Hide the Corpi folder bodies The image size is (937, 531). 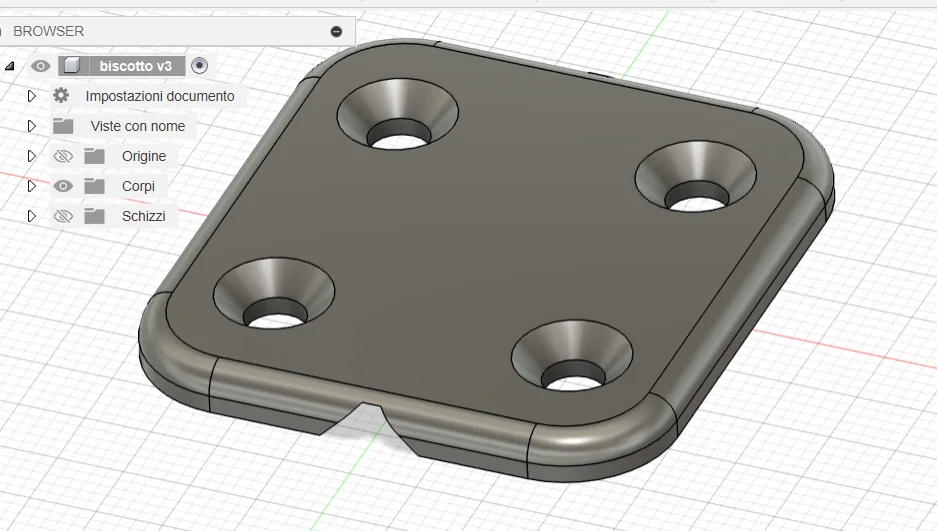click(x=63, y=186)
